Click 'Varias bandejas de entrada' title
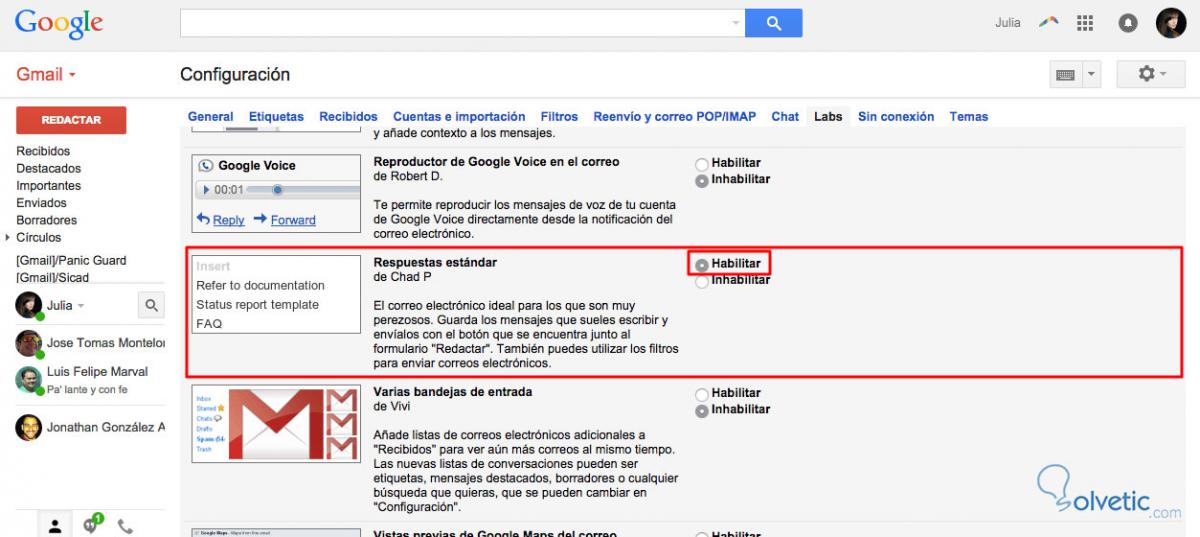The image size is (1200, 537). click(452, 392)
